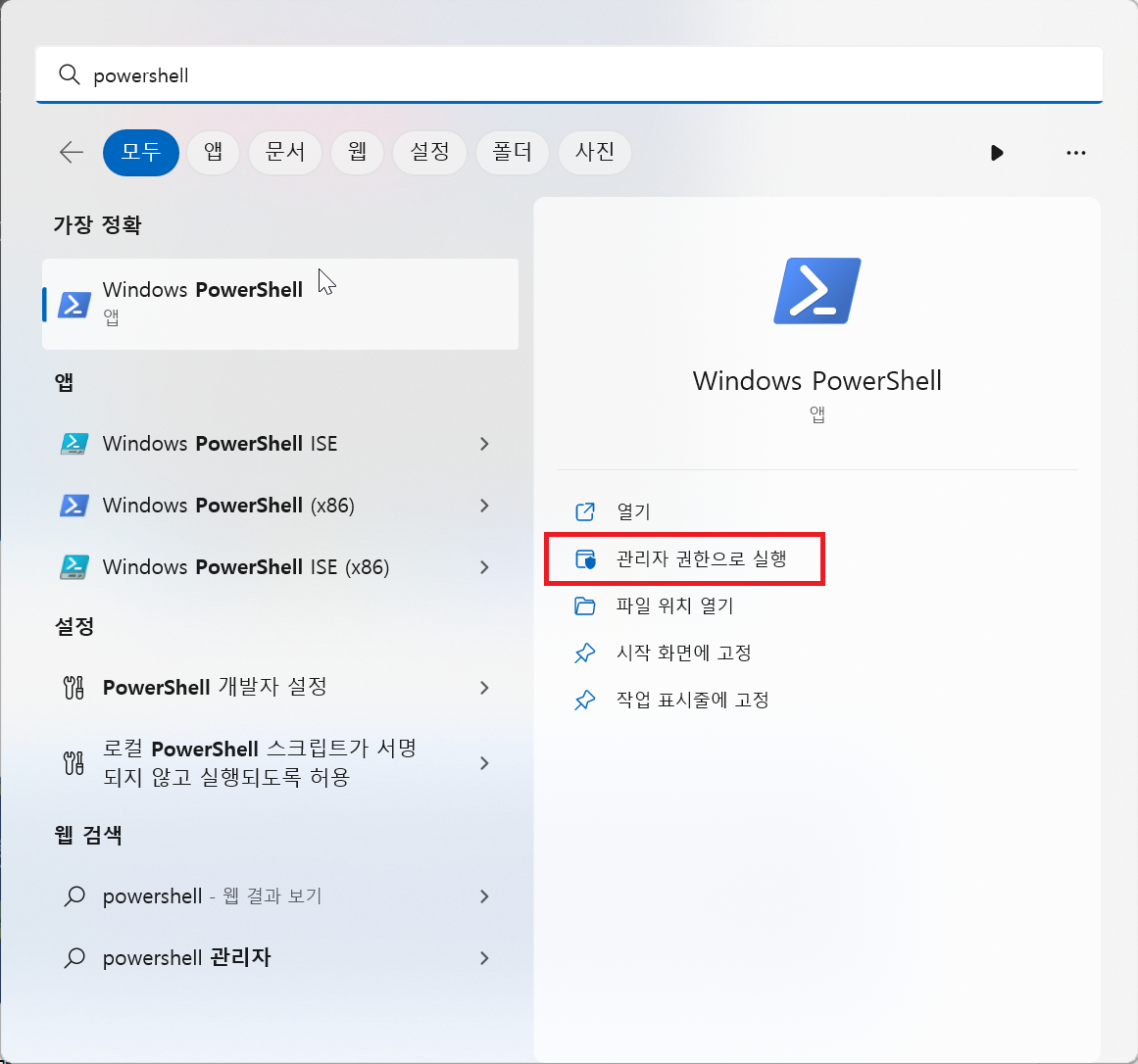Select the 웹 filter tab

pyautogui.click(x=357, y=152)
